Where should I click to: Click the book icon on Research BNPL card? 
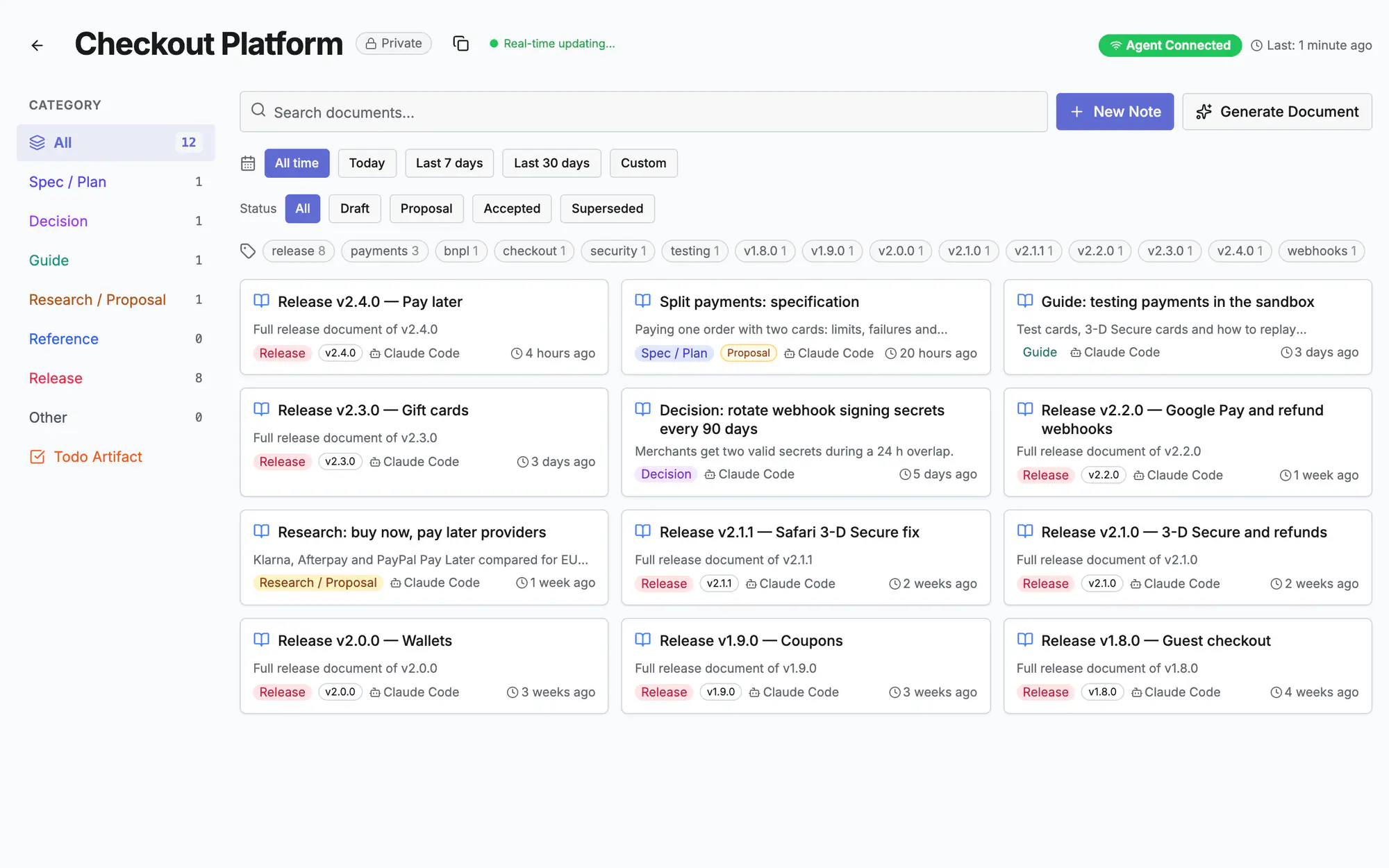coord(262,531)
